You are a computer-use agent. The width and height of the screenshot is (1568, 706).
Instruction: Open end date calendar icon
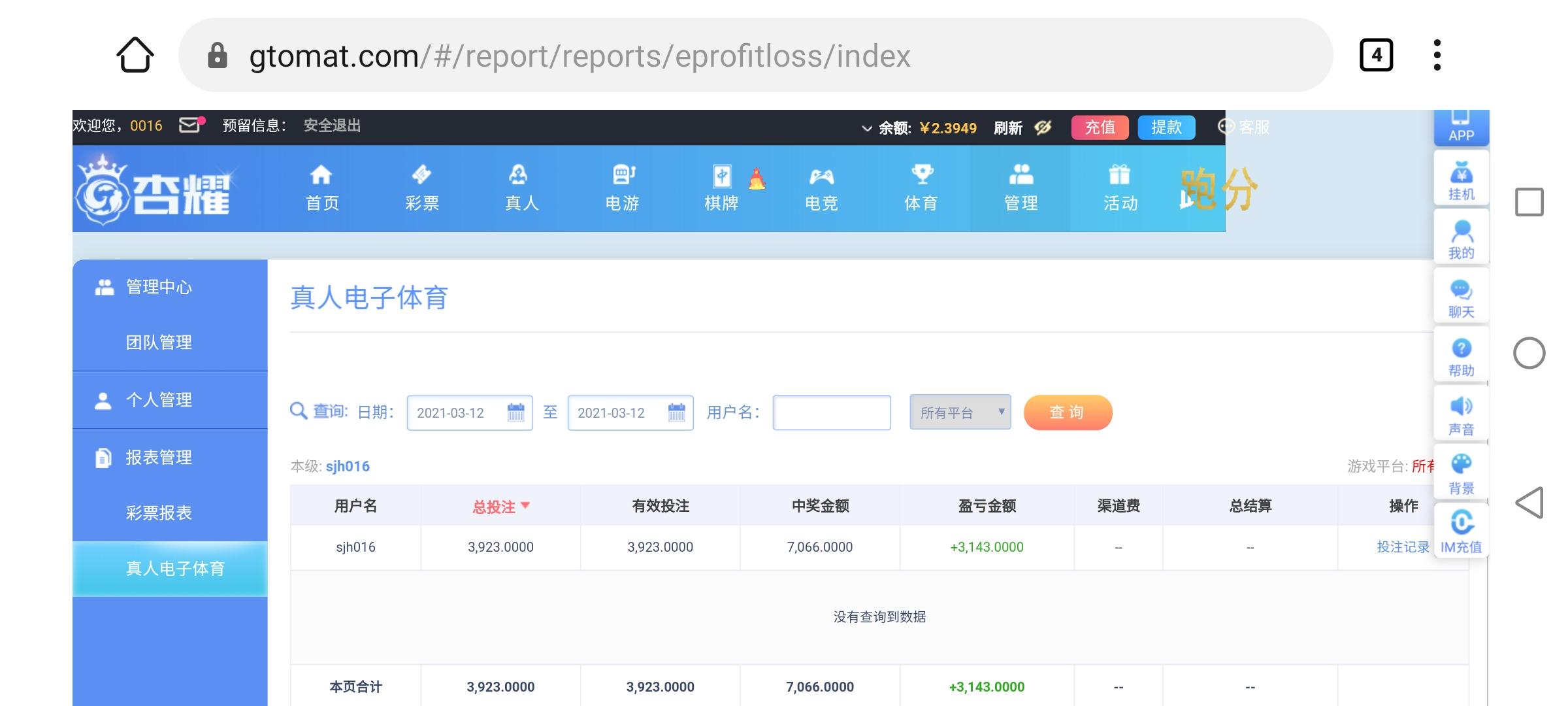point(677,412)
